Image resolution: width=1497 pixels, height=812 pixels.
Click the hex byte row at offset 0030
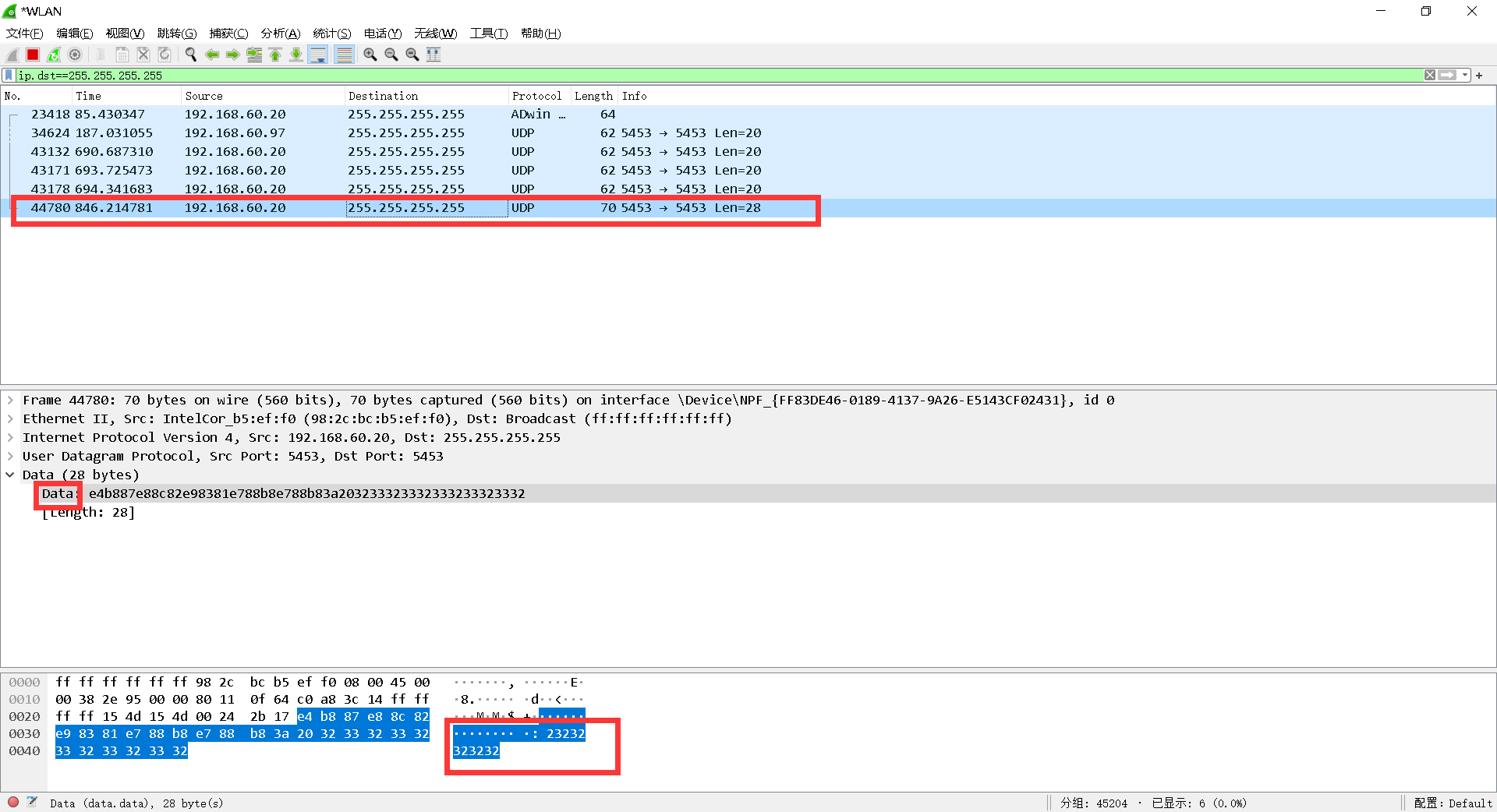242,733
